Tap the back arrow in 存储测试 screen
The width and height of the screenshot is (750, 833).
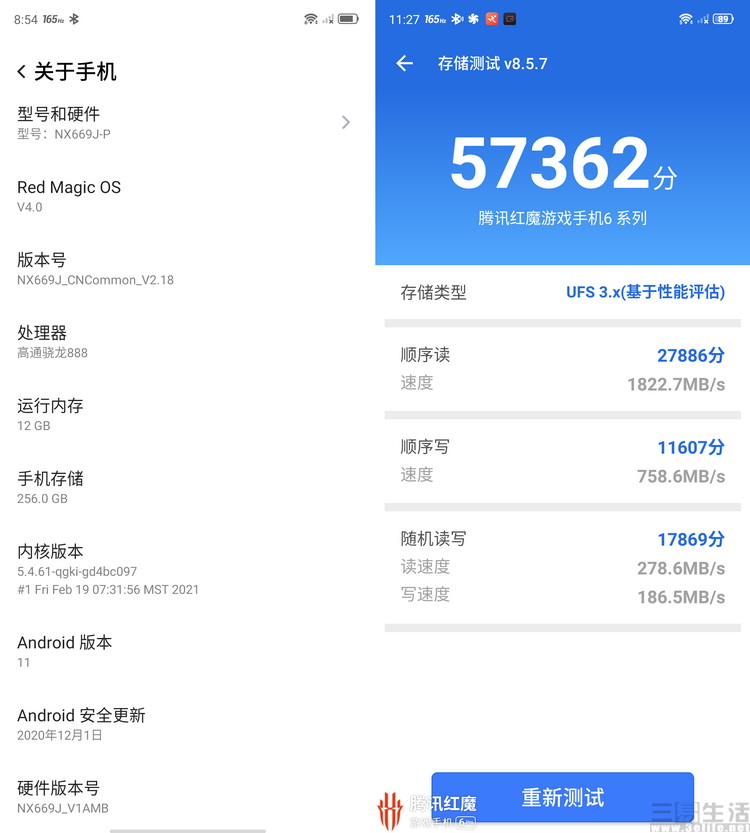click(x=405, y=64)
